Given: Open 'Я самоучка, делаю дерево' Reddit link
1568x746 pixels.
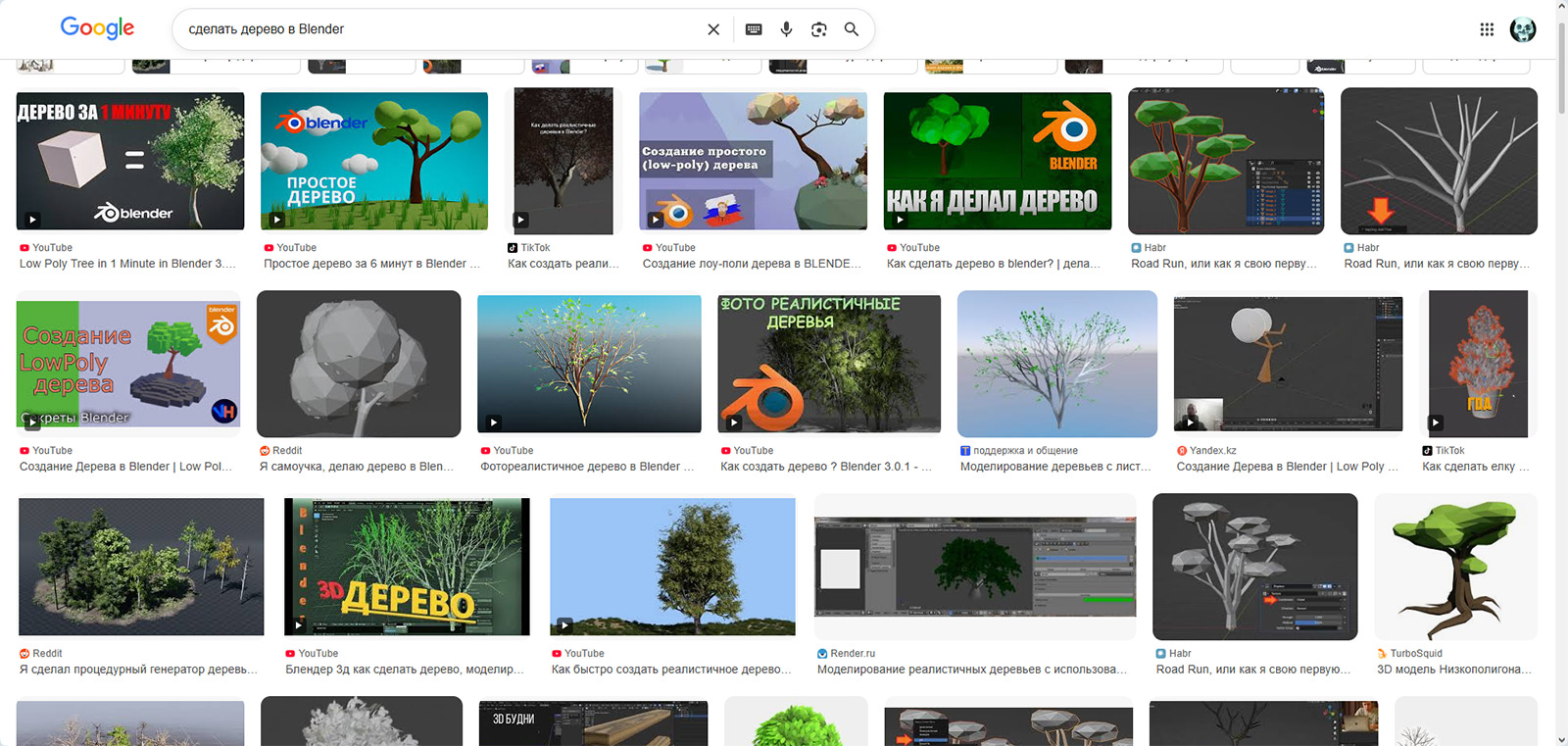Looking at the screenshot, I should (358, 467).
